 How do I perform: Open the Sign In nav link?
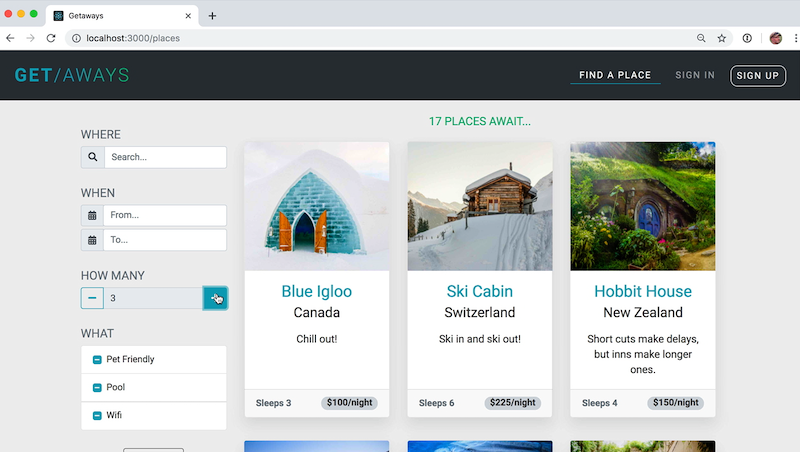point(695,75)
